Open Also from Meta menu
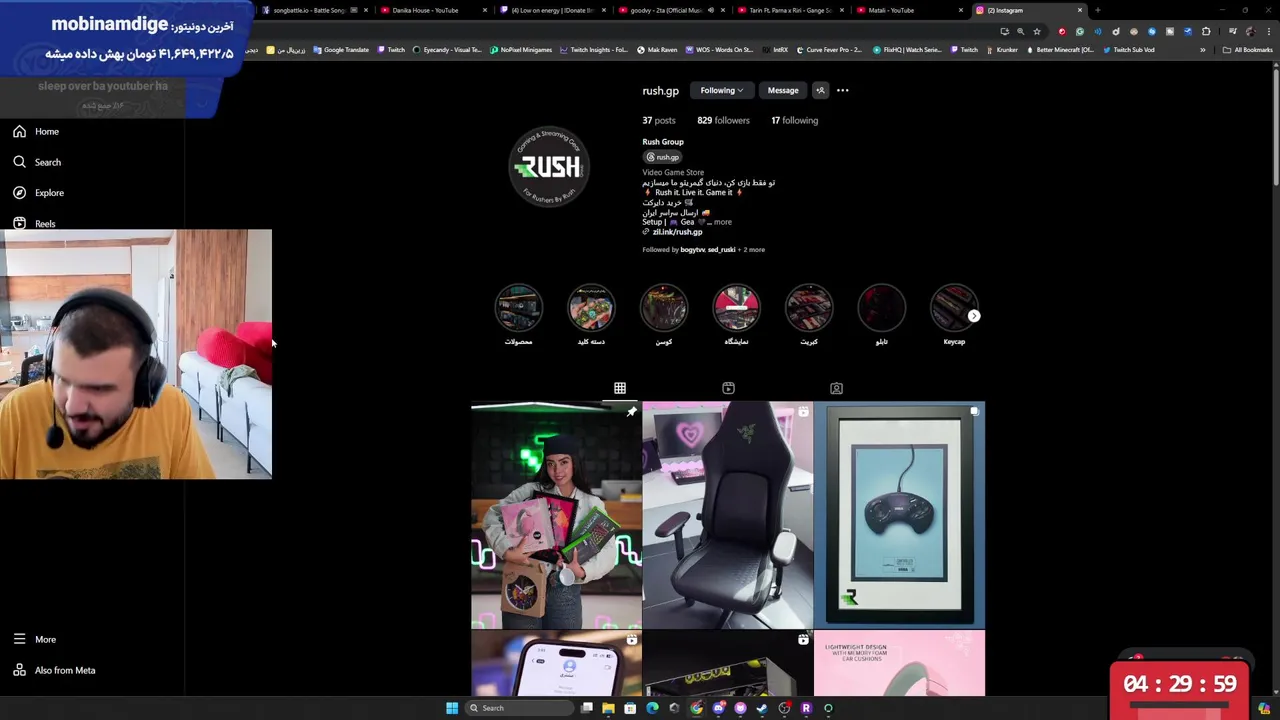 pos(54,670)
